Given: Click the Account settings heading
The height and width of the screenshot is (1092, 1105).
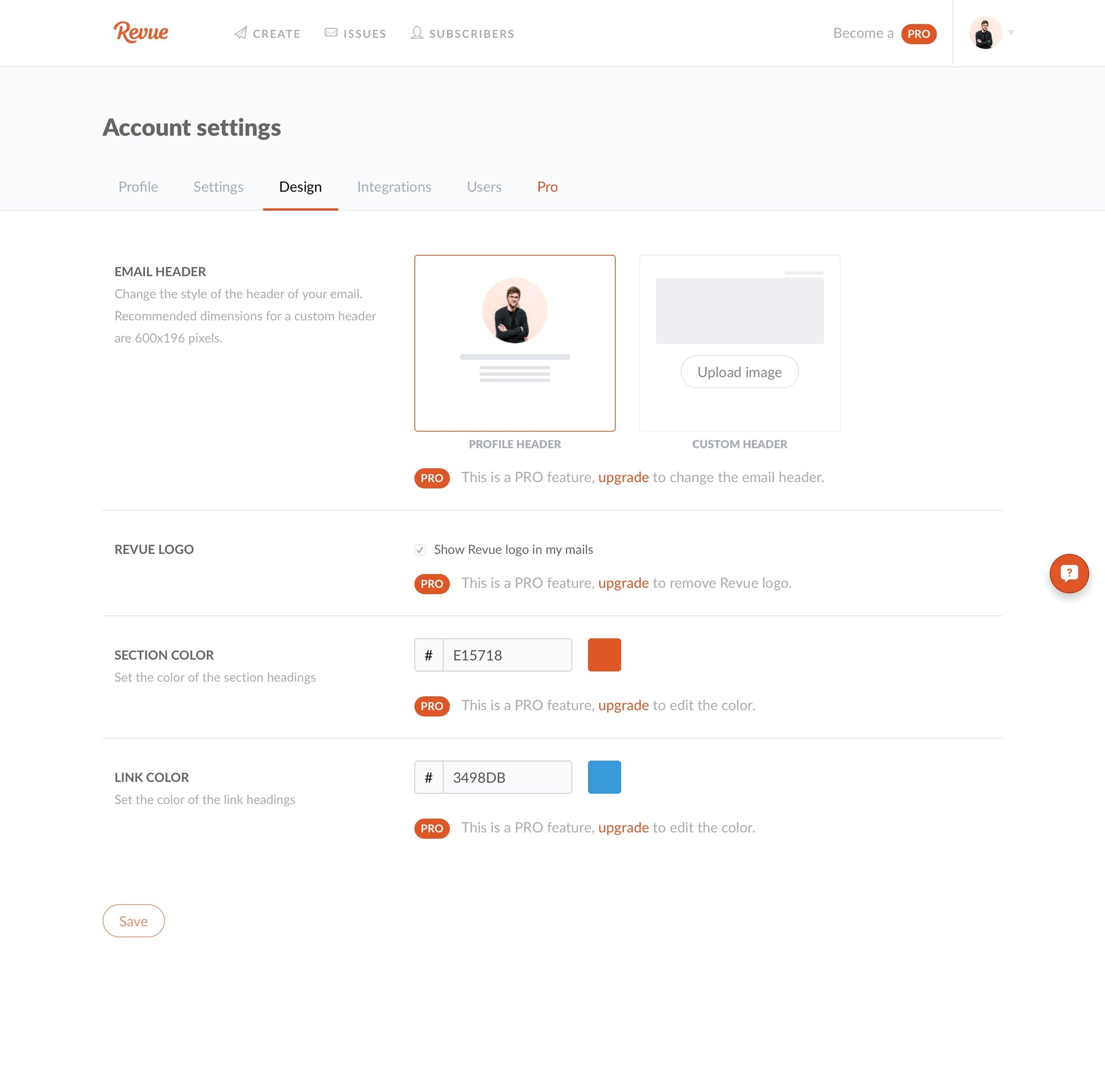Looking at the screenshot, I should (x=192, y=128).
